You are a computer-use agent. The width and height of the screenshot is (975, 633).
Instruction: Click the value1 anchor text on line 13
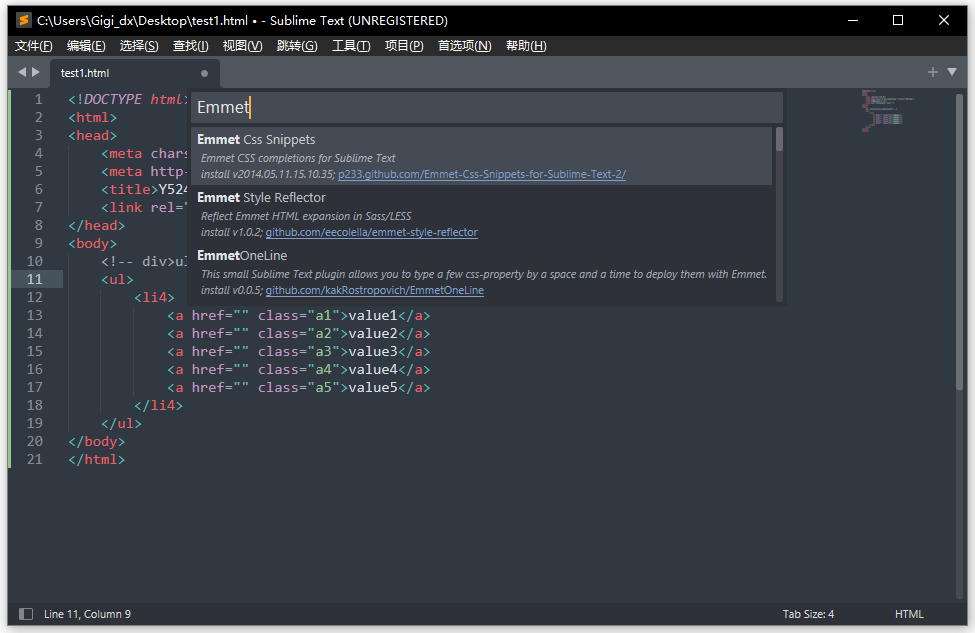click(x=372, y=316)
